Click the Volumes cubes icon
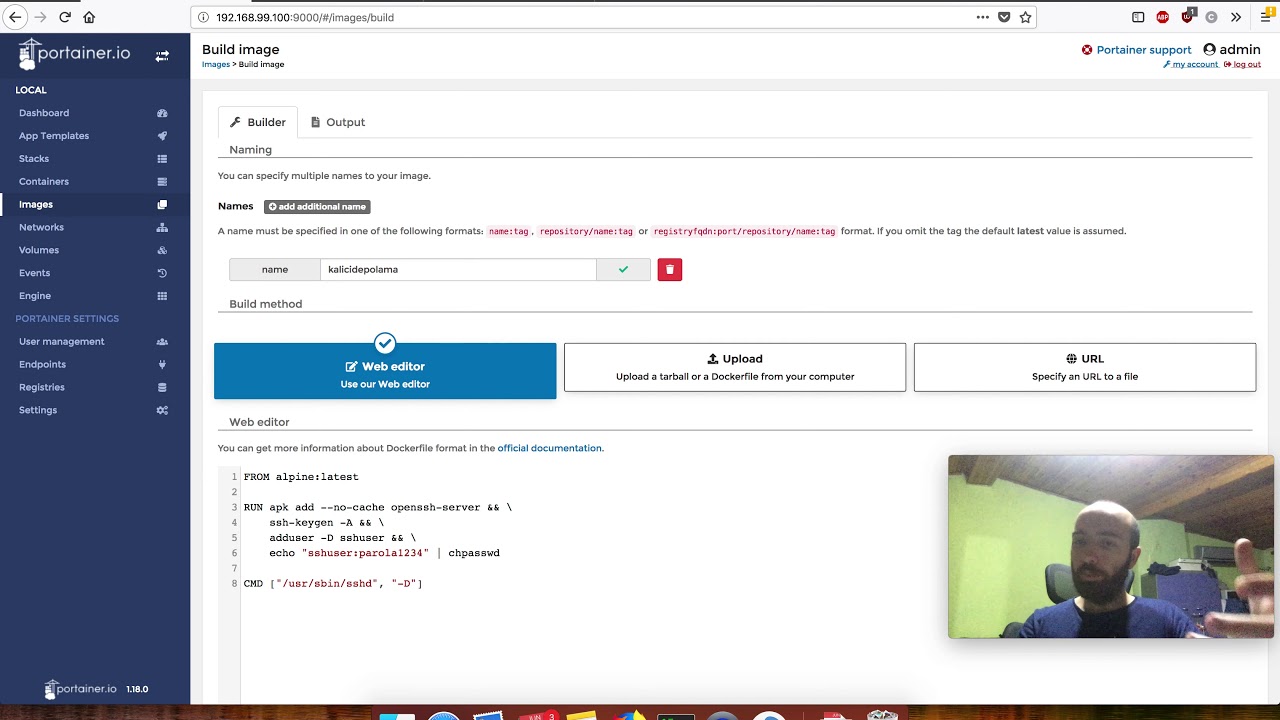Screen dimensions: 1280x720 (162, 251)
